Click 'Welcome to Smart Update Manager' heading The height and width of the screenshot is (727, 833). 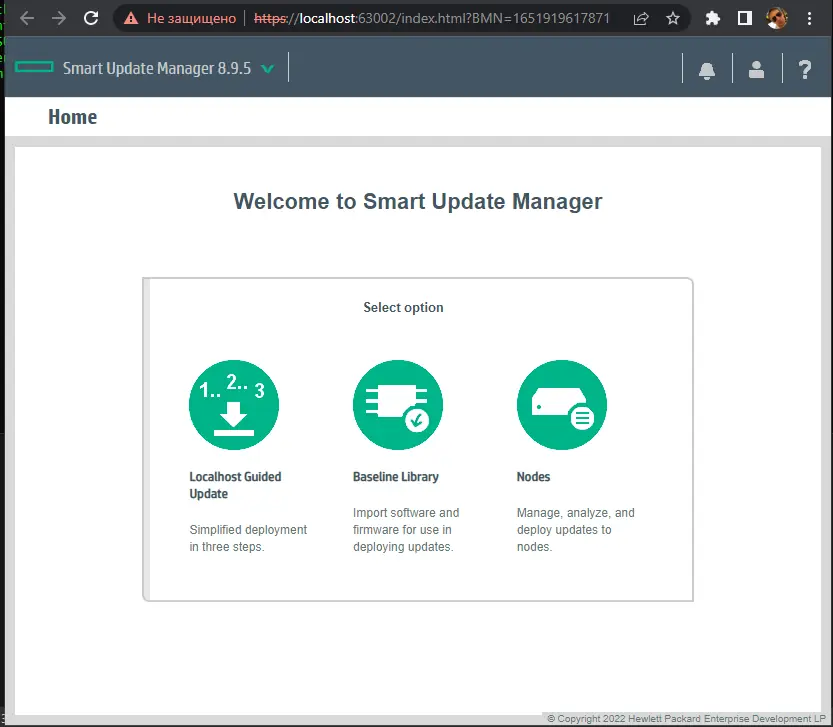(x=418, y=201)
